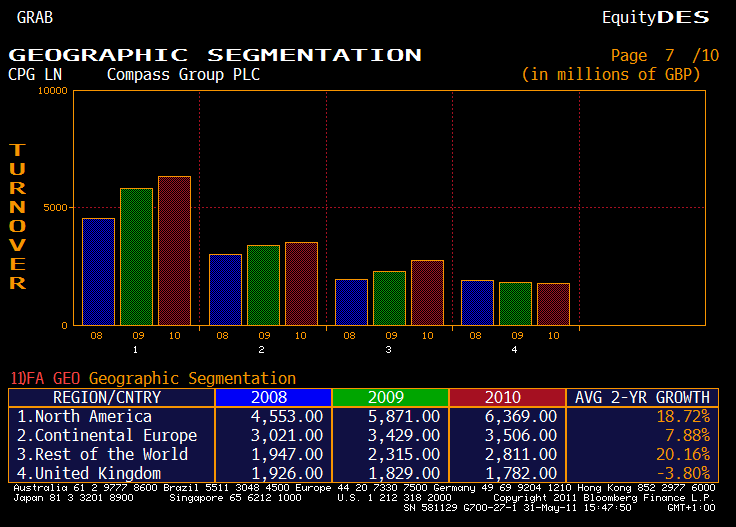Click the AVG 2-YR GROWTH column header

coord(641,398)
